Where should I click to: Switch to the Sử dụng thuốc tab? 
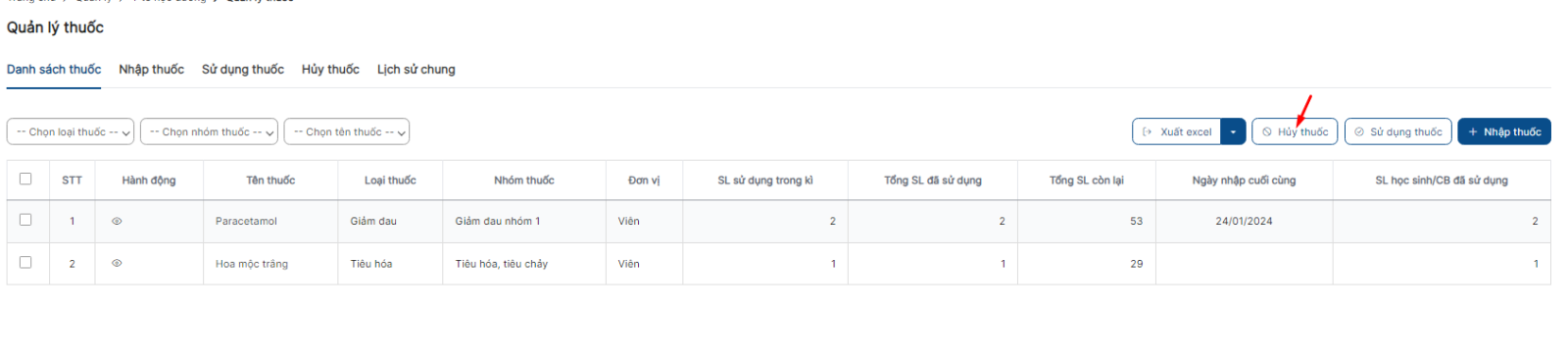pyautogui.click(x=243, y=70)
